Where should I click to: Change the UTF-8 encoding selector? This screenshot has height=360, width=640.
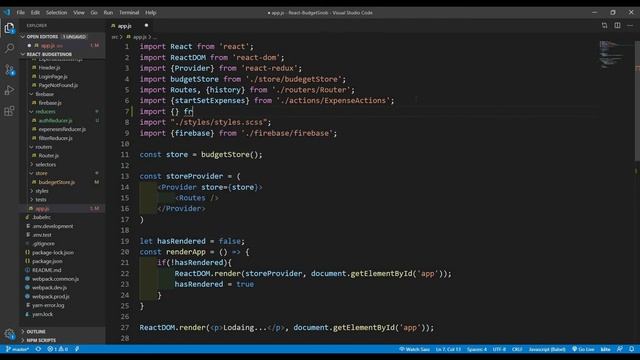click(499, 349)
